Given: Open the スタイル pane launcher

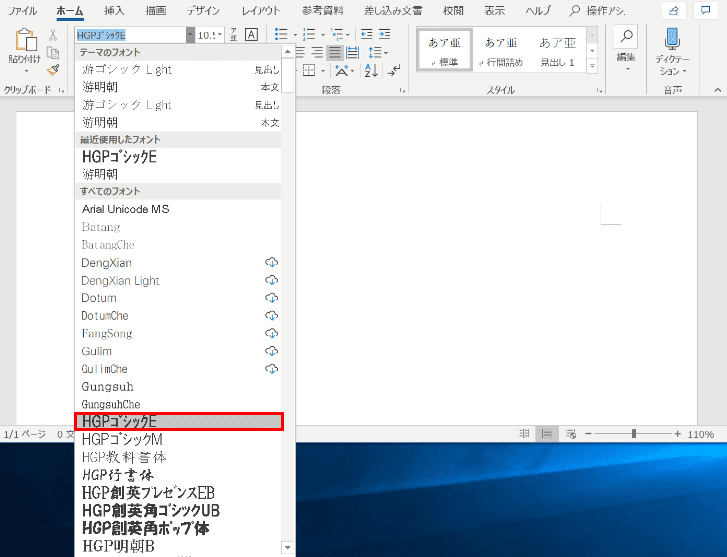Looking at the screenshot, I should (x=599, y=90).
